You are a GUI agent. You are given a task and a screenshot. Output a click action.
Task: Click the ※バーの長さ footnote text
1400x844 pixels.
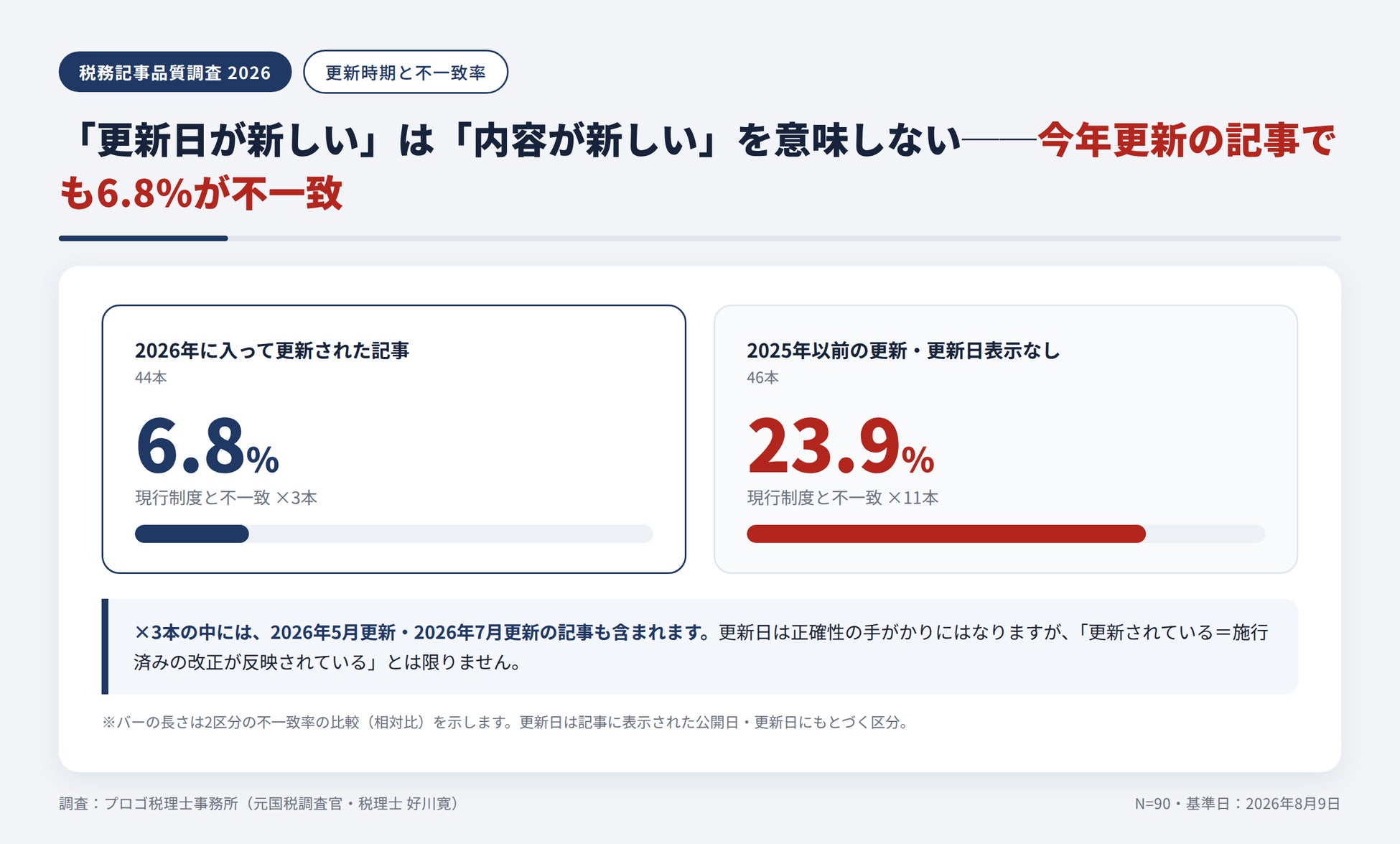pos(507,722)
